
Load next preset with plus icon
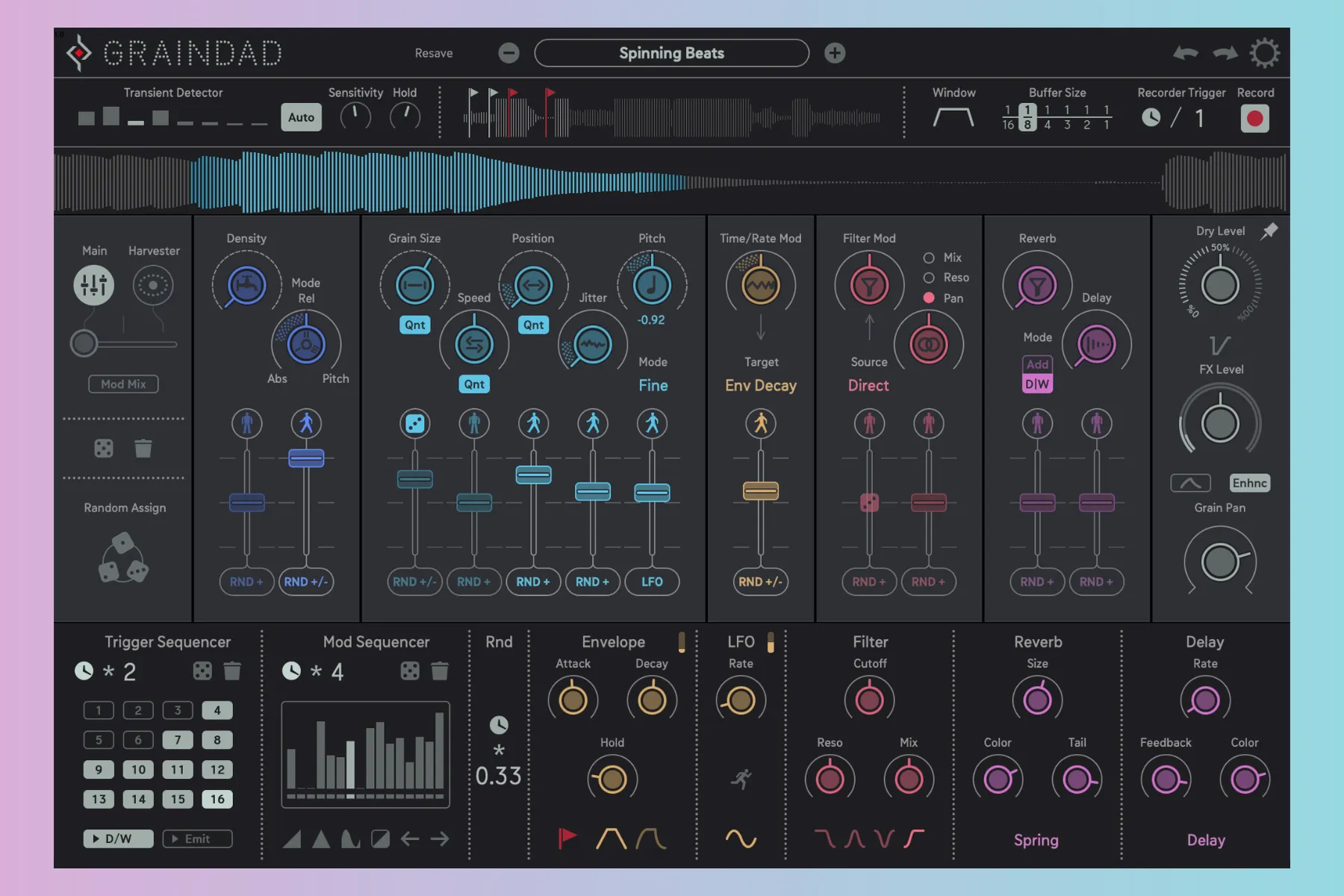click(x=835, y=53)
